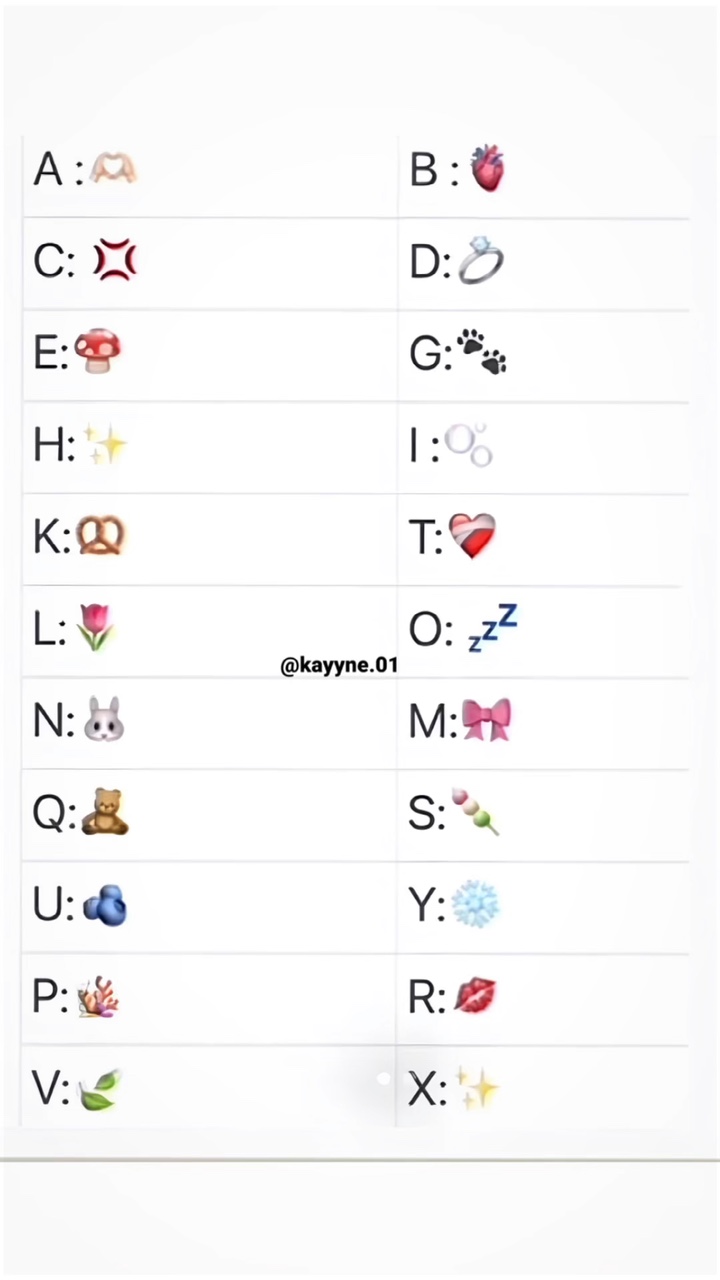Select the dango skewer emoji beside S
The image size is (720, 1280).
475,811
